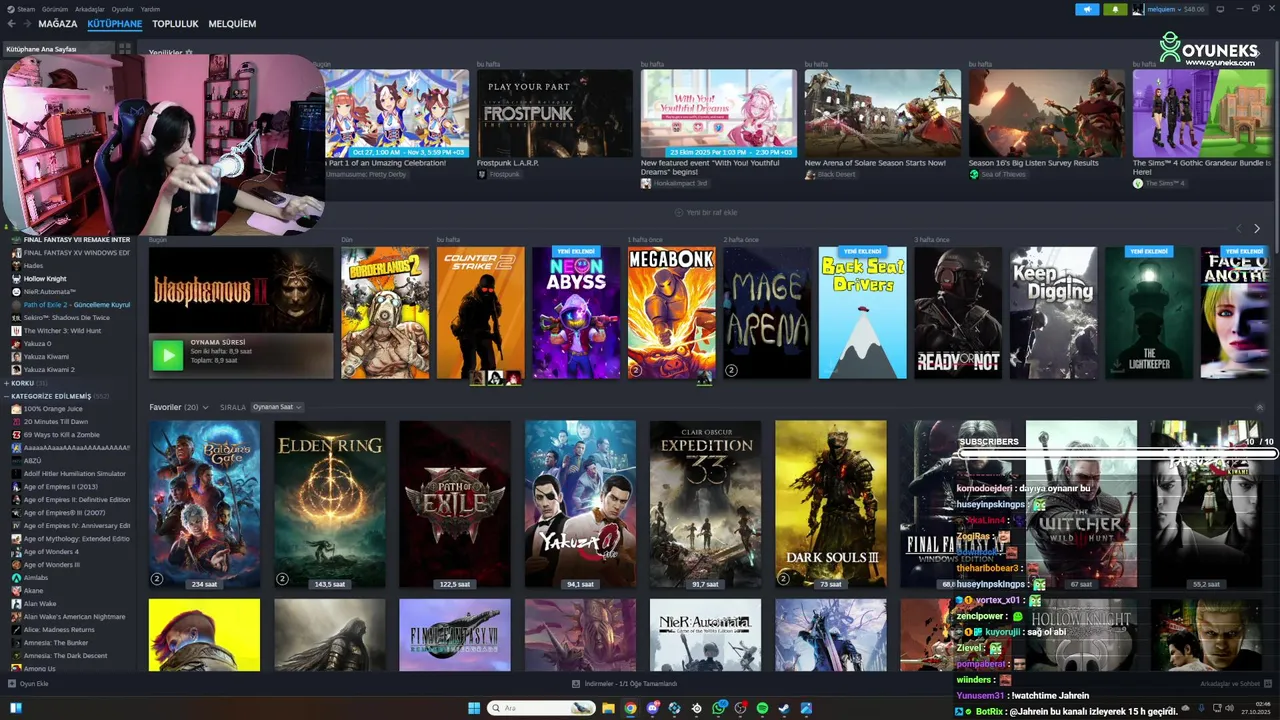Open the Steam menu

[22, 9]
